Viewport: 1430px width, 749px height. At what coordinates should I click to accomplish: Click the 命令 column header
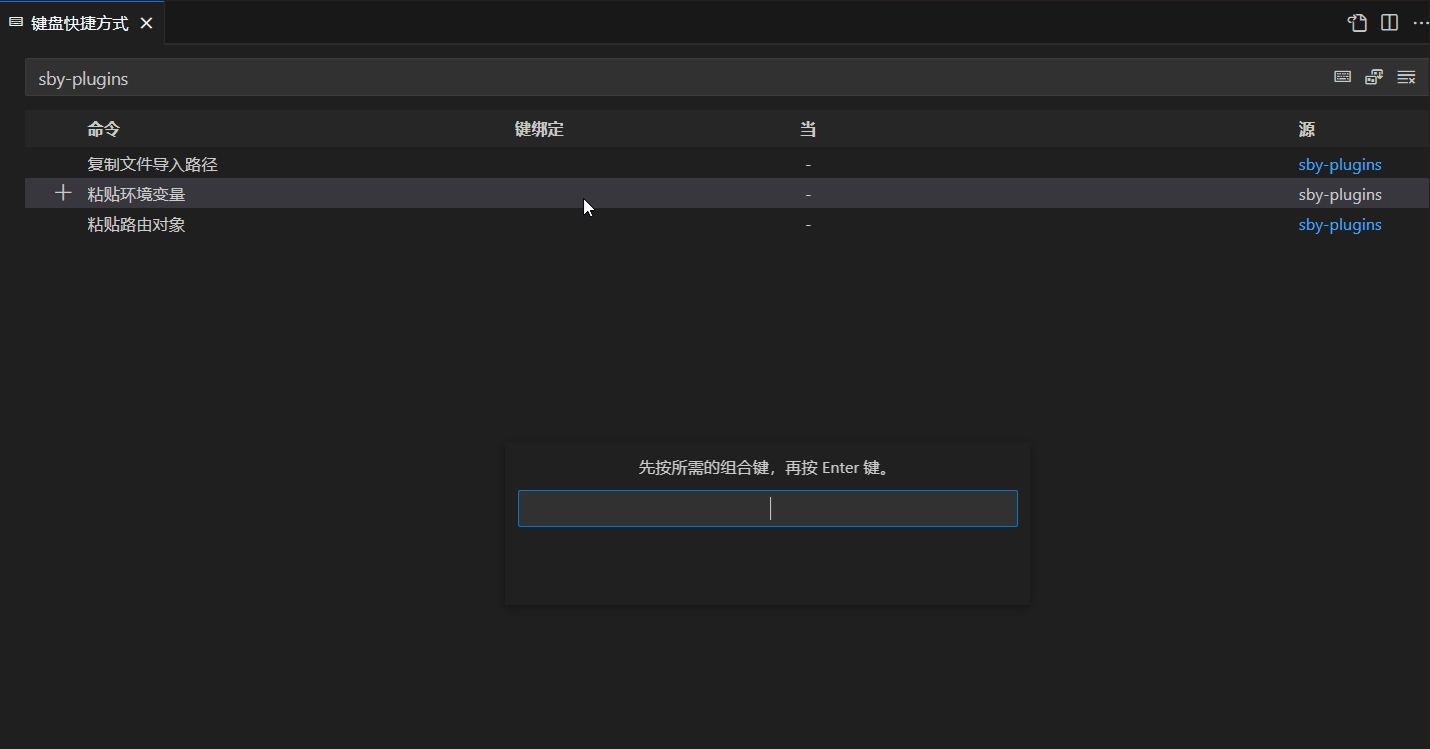pyautogui.click(x=103, y=129)
